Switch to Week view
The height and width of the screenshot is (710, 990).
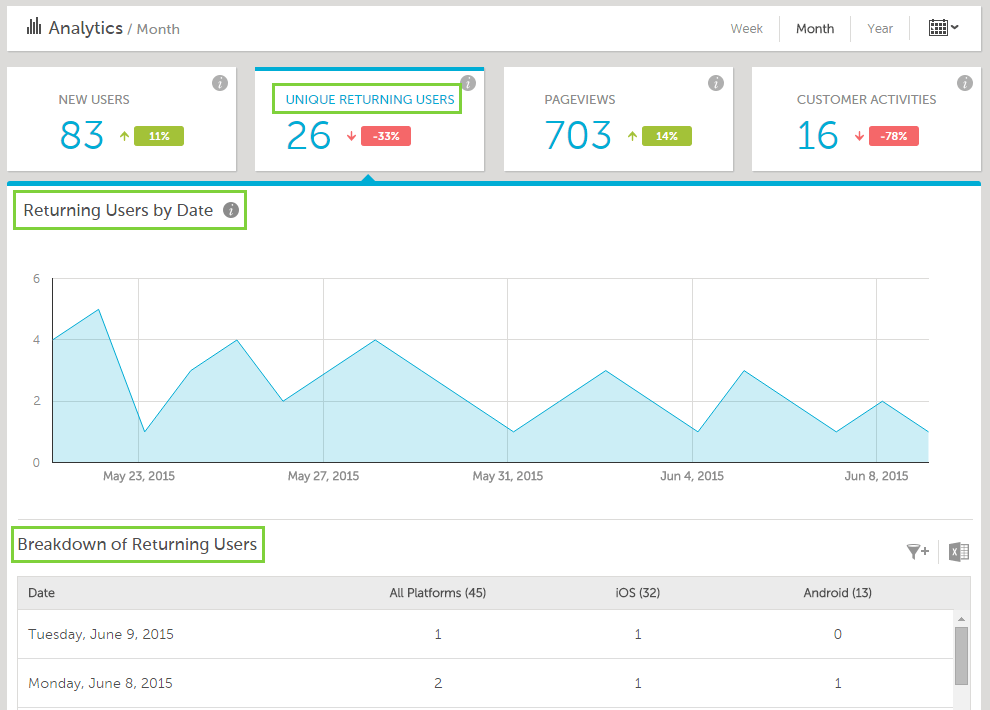point(746,28)
